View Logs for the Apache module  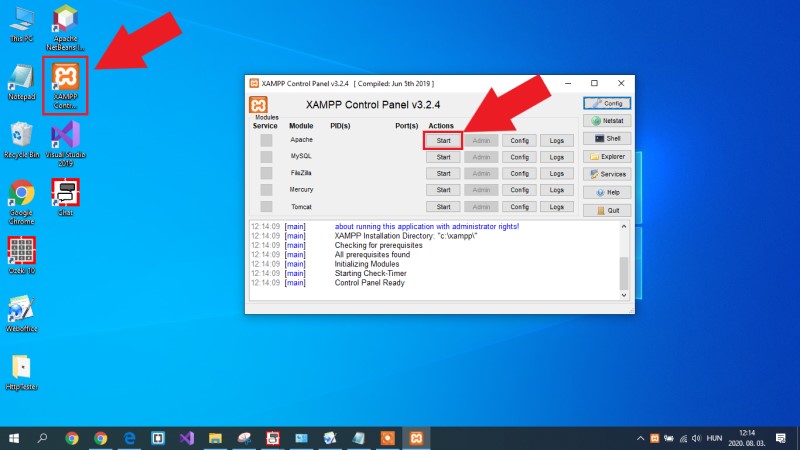click(x=557, y=140)
